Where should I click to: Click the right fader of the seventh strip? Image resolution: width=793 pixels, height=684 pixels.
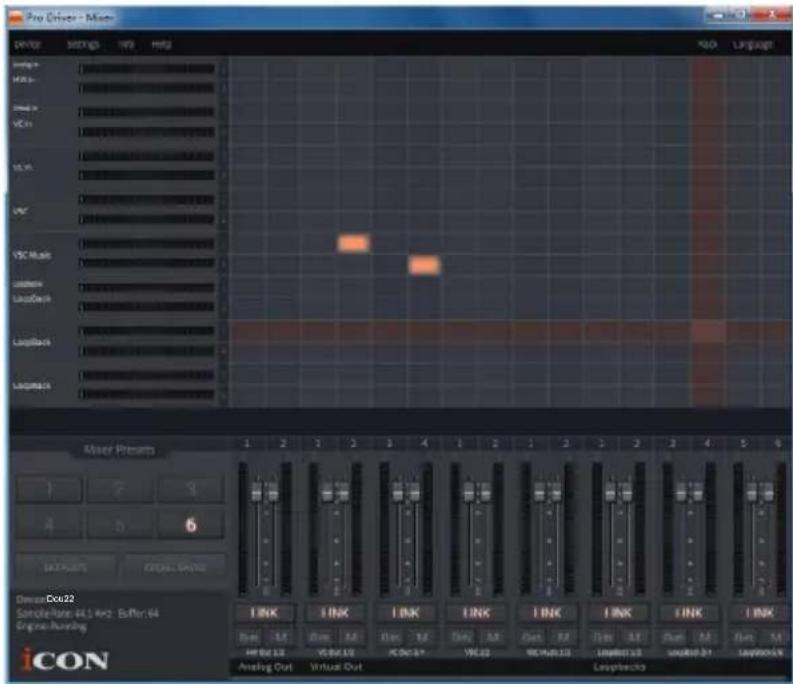coord(697,492)
